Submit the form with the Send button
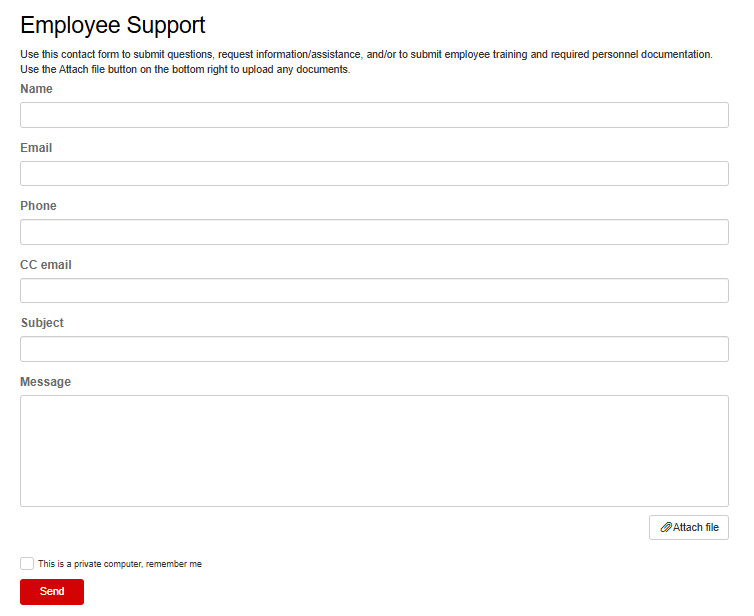 pyautogui.click(x=52, y=592)
